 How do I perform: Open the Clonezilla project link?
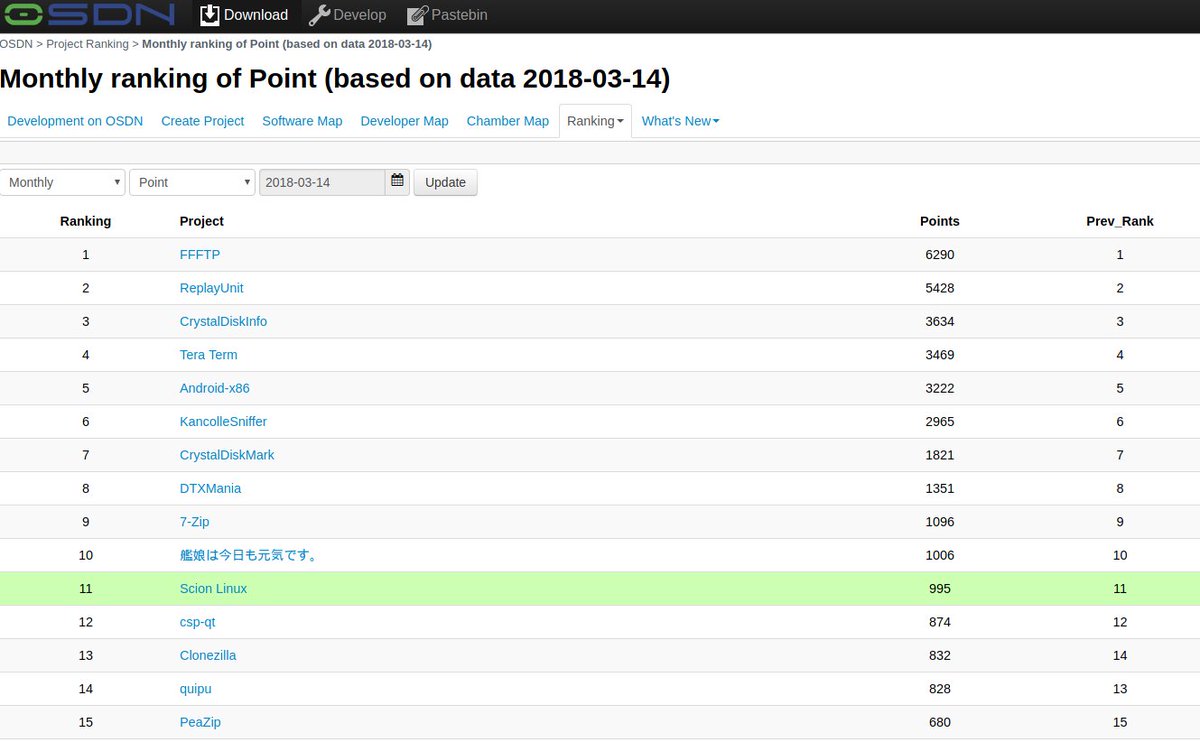[208, 655]
